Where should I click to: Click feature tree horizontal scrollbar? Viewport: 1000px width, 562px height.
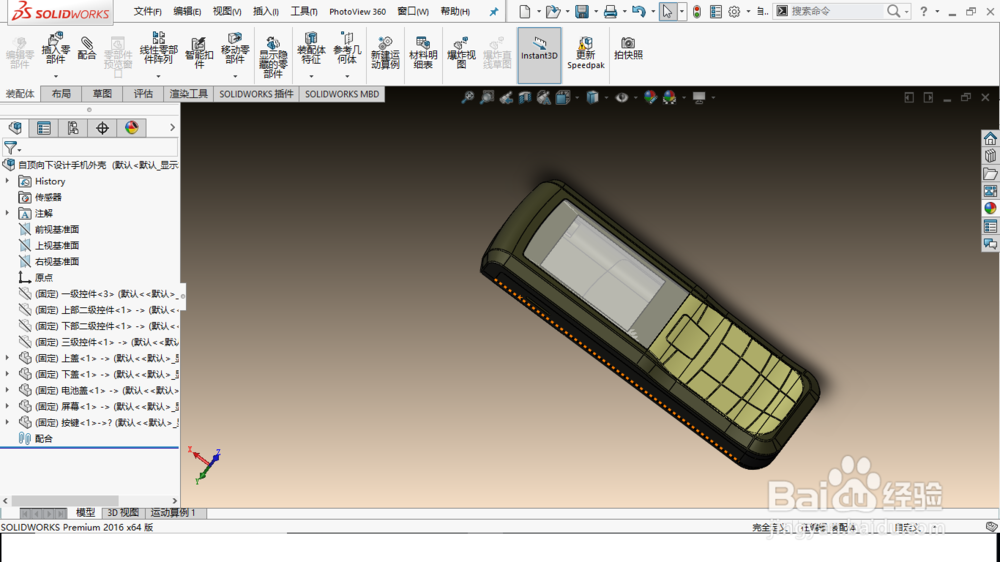pyautogui.click(x=65, y=501)
